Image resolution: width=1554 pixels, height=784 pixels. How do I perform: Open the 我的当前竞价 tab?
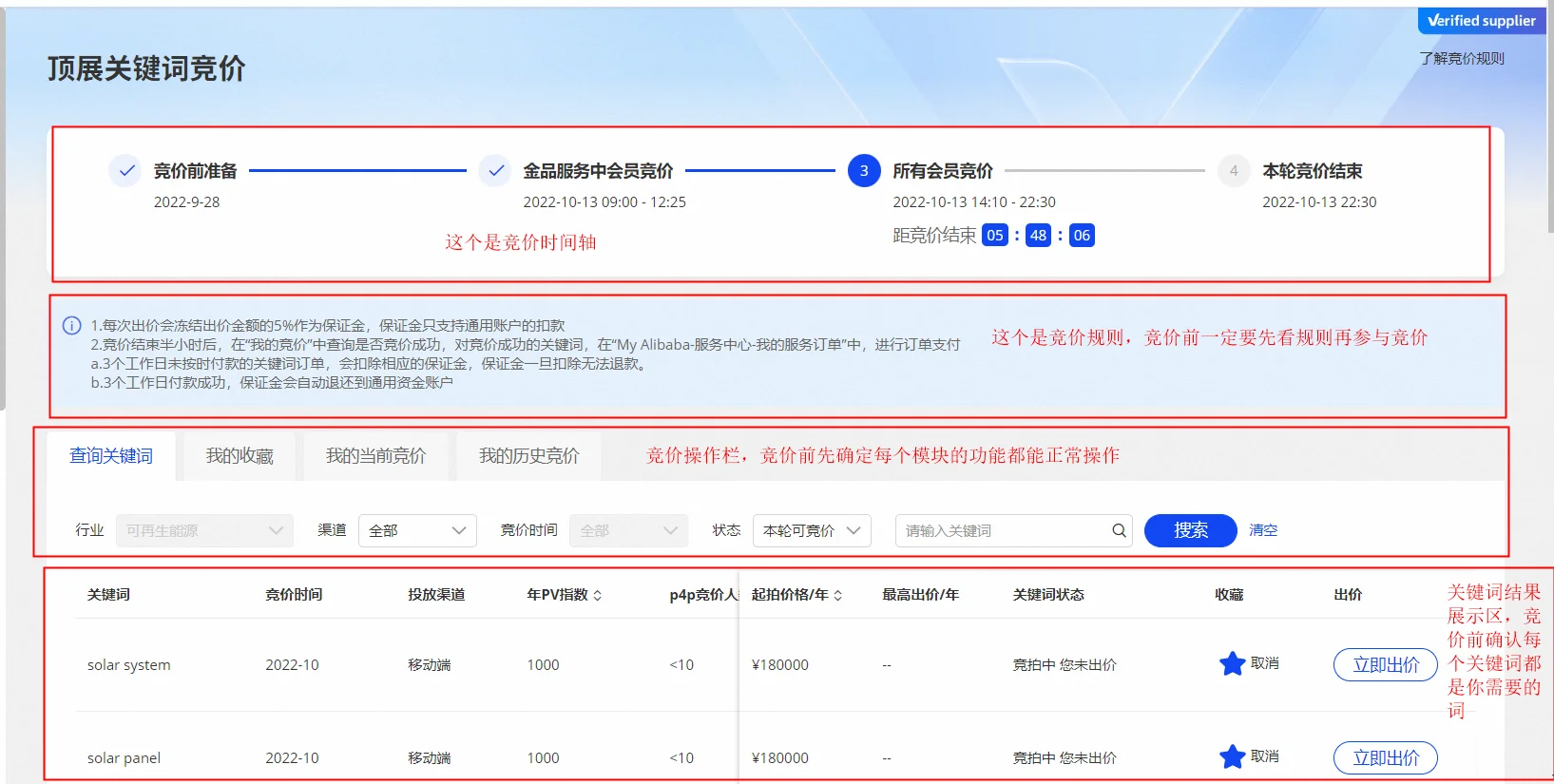click(375, 456)
